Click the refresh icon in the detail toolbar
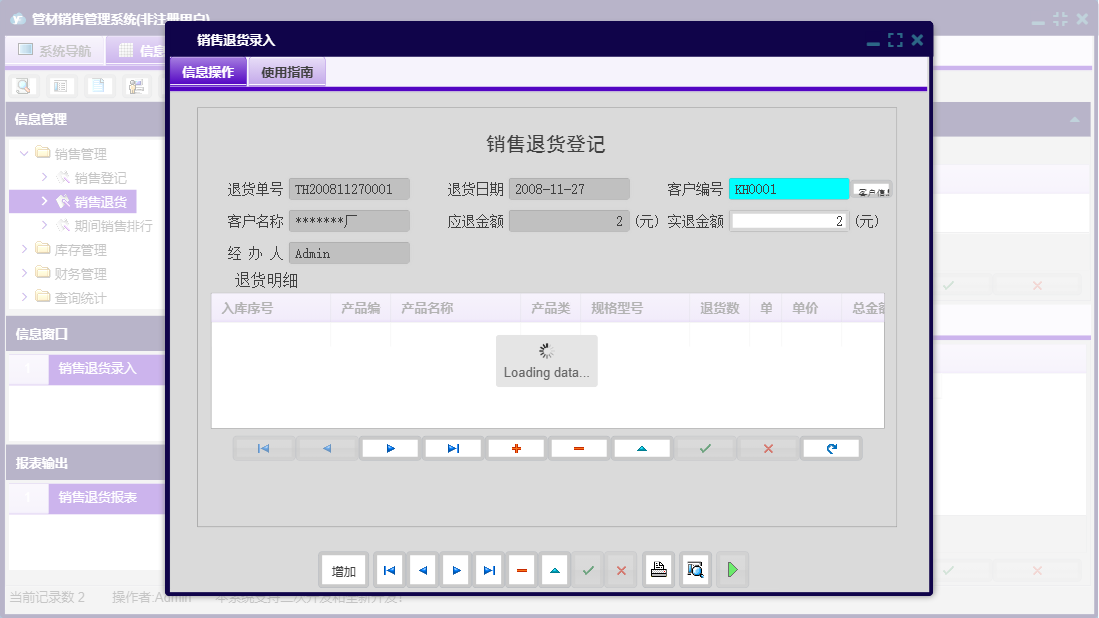 (831, 448)
